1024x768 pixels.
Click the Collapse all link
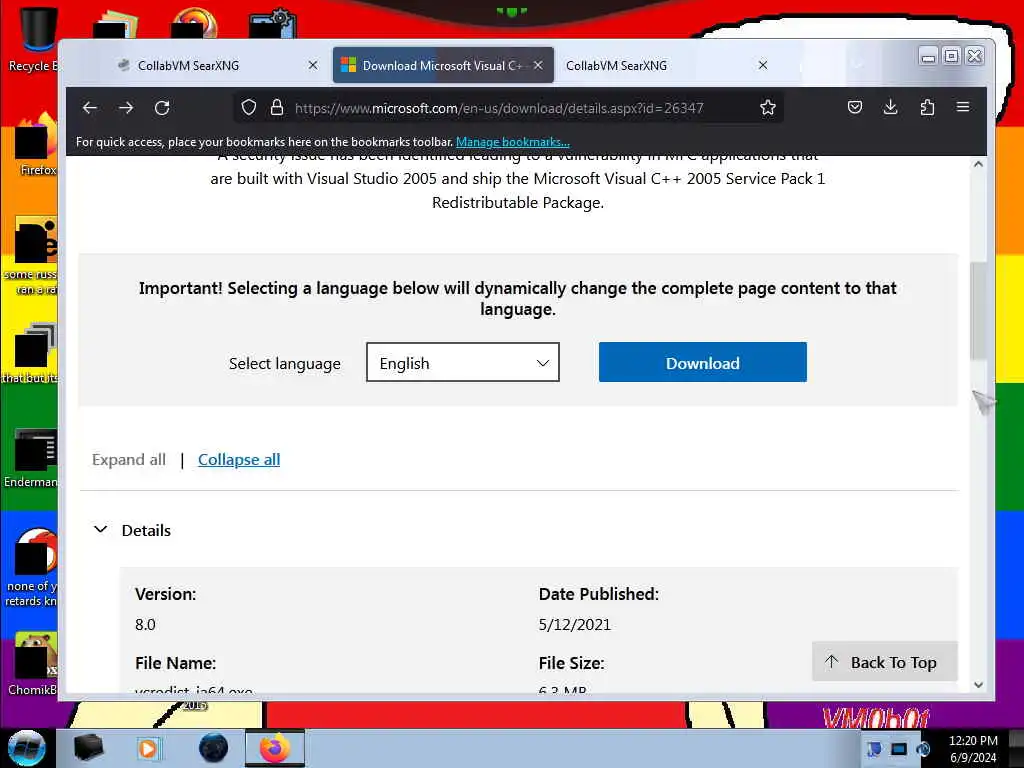(x=239, y=460)
